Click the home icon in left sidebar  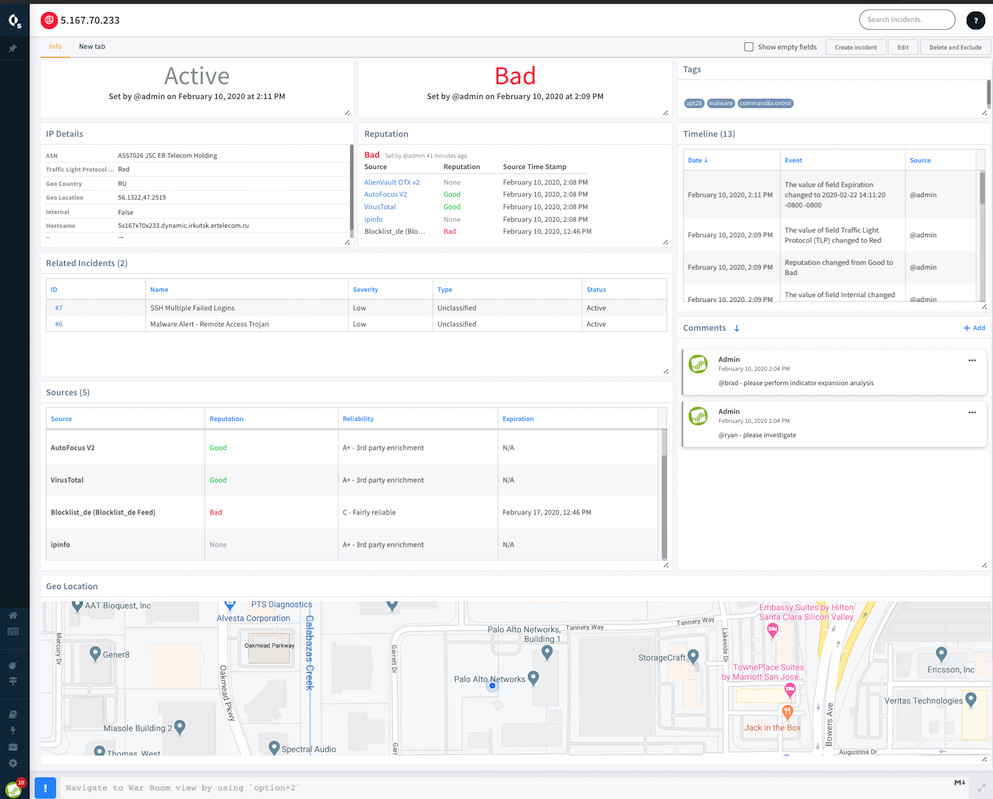click(13, 615)
